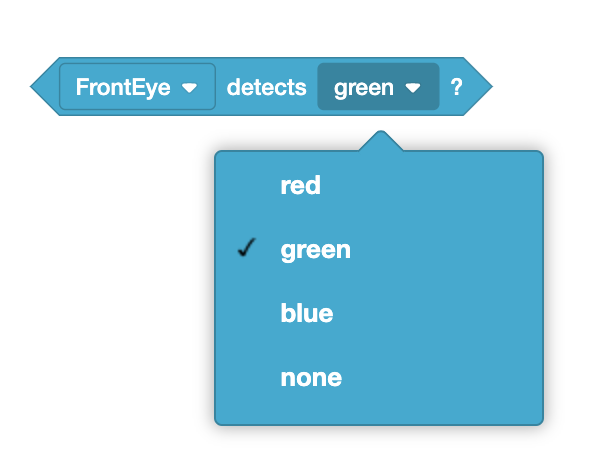This screenshot has height=472, width=602.
Task: Open the FrontEye sensor dropdown field
Action: 137,87
